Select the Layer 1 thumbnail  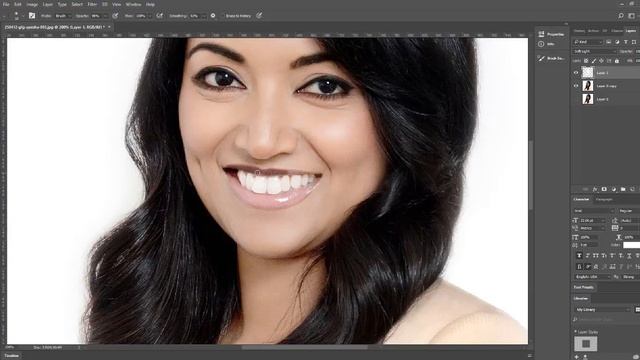coord(588,73)
